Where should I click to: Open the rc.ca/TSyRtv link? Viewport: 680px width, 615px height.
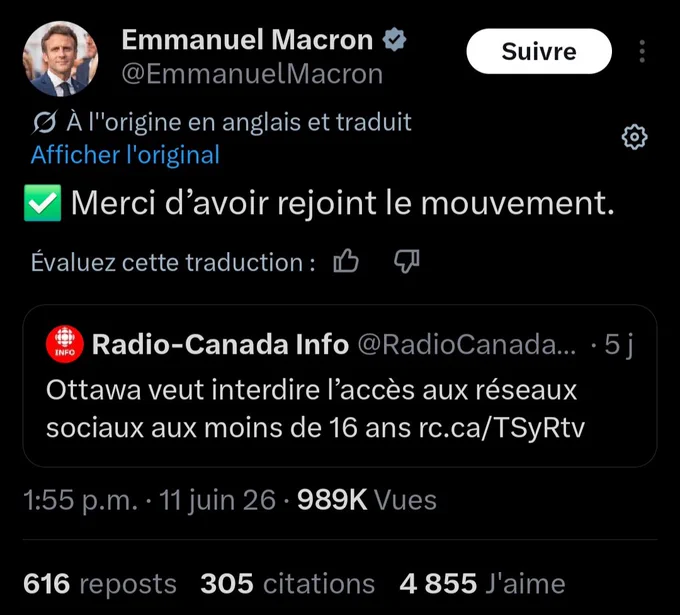(502, 428)
